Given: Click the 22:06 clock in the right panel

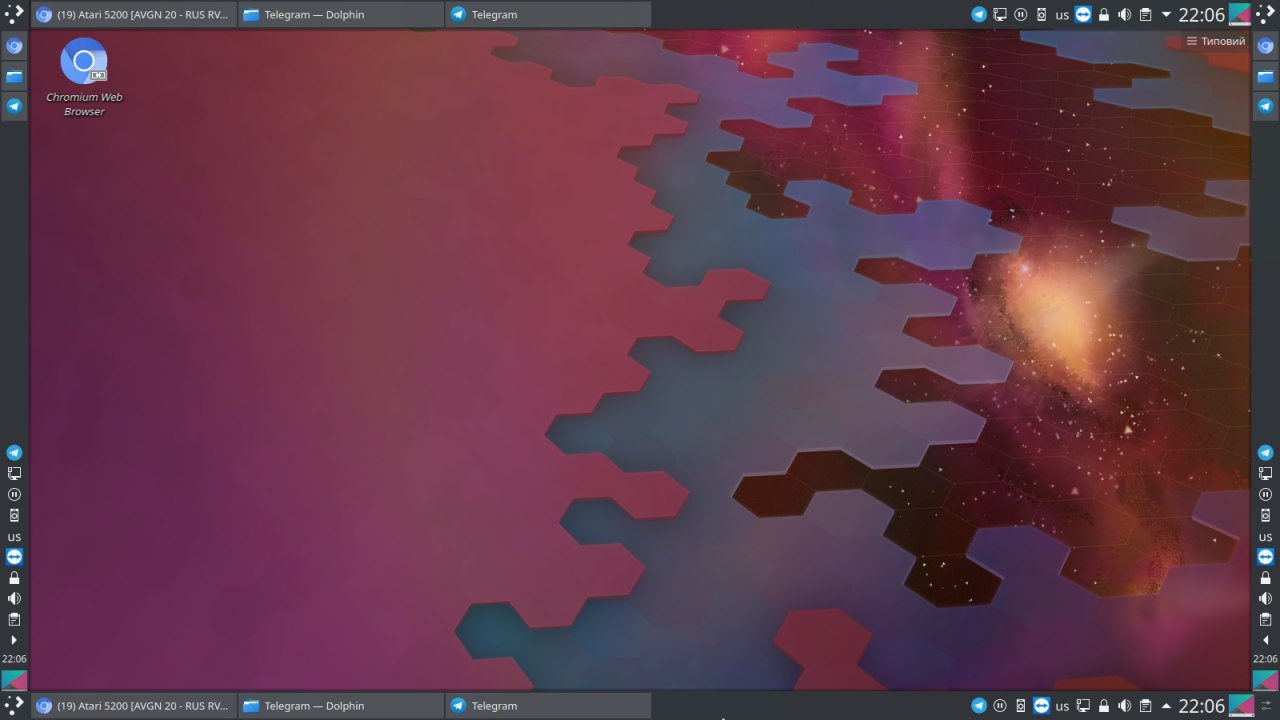Looking at the screenshot, I should 1265,659.
